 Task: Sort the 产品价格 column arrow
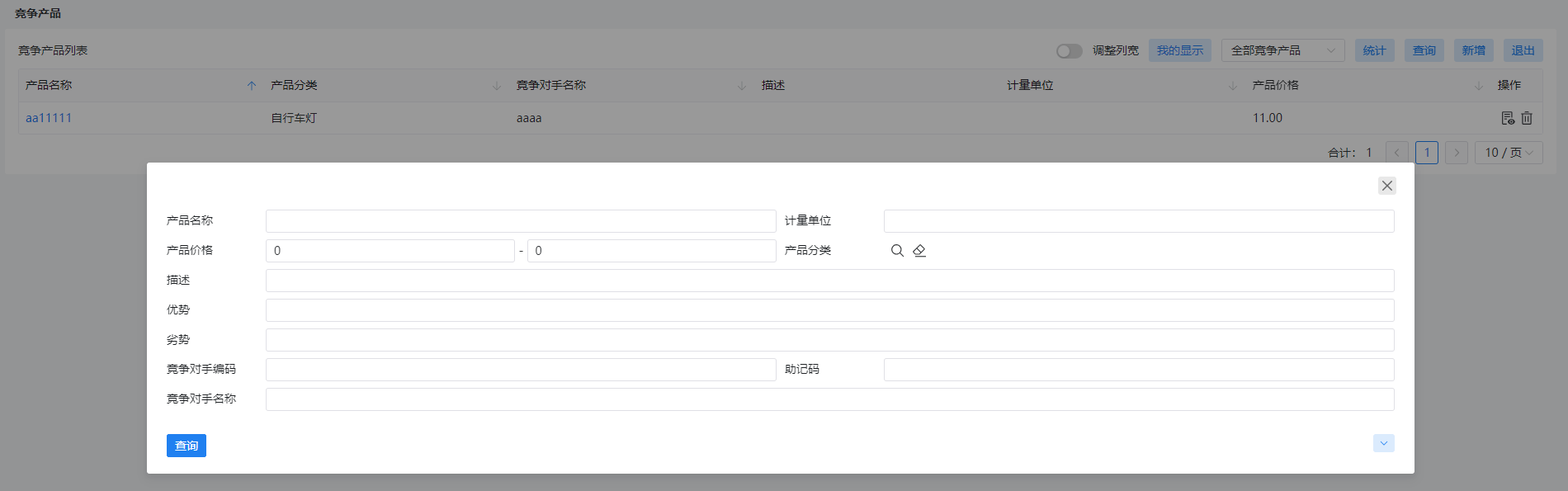(x=1478, y=86)
